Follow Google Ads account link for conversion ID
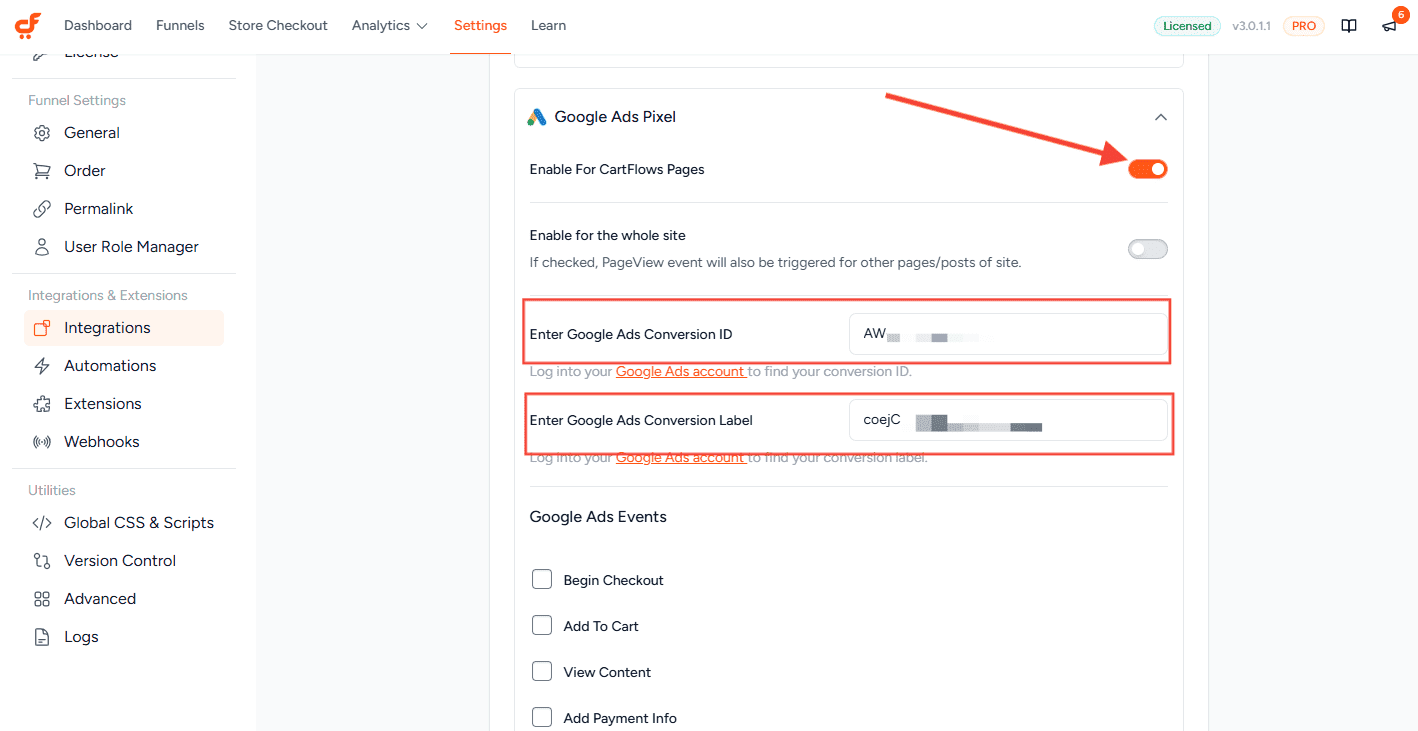1418x731 pixels. (680, 372)
